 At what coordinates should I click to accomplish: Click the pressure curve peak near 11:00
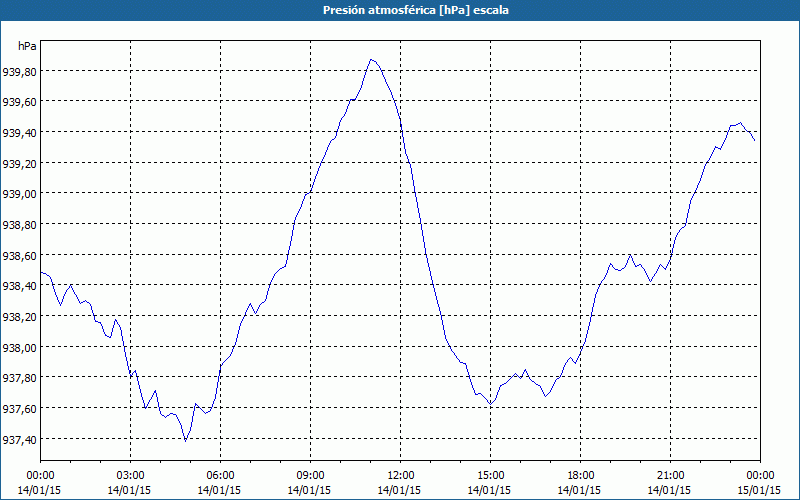click(x=371, y=59)
